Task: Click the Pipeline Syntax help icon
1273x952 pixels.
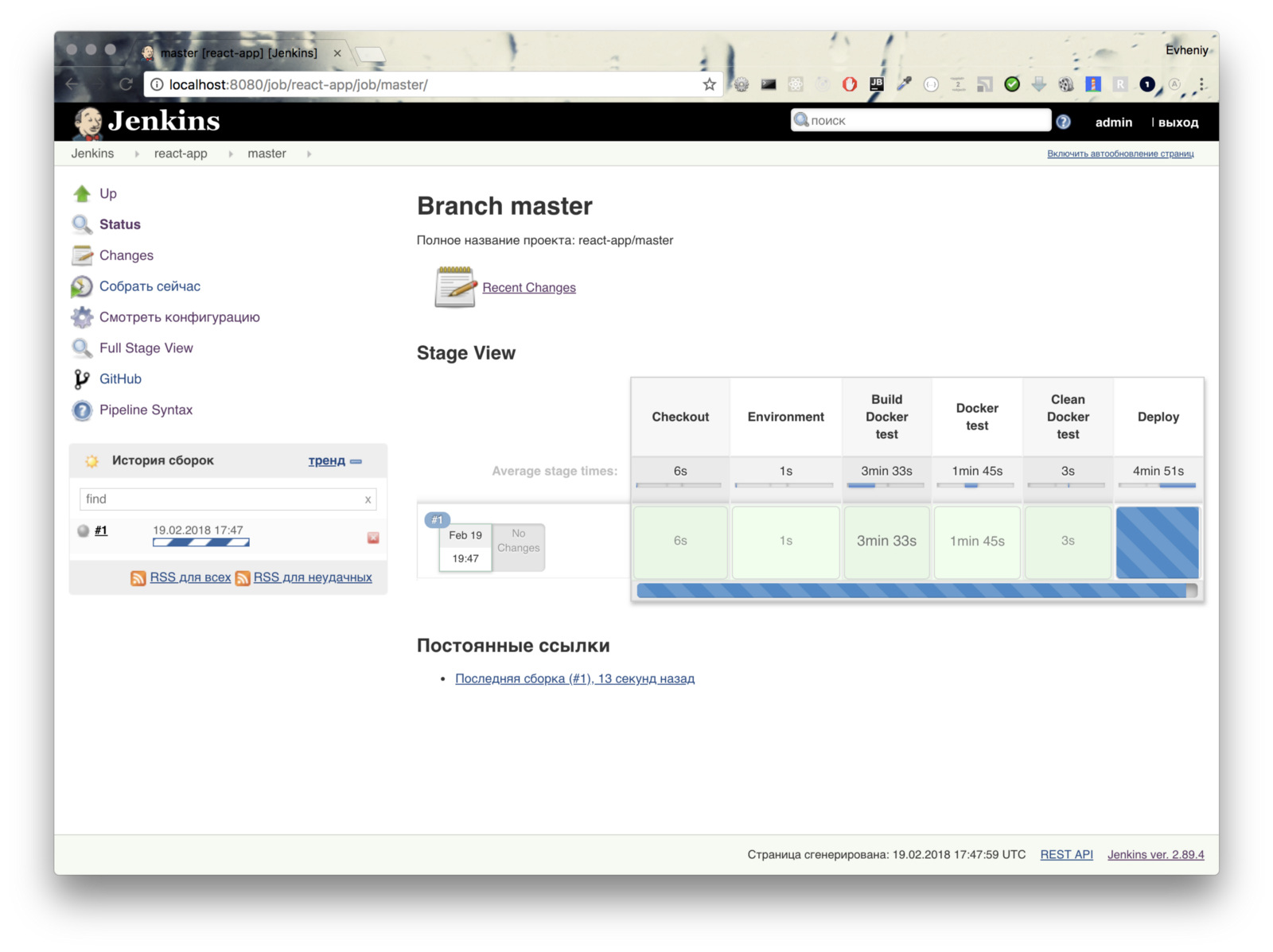Action: coord(82,410)
